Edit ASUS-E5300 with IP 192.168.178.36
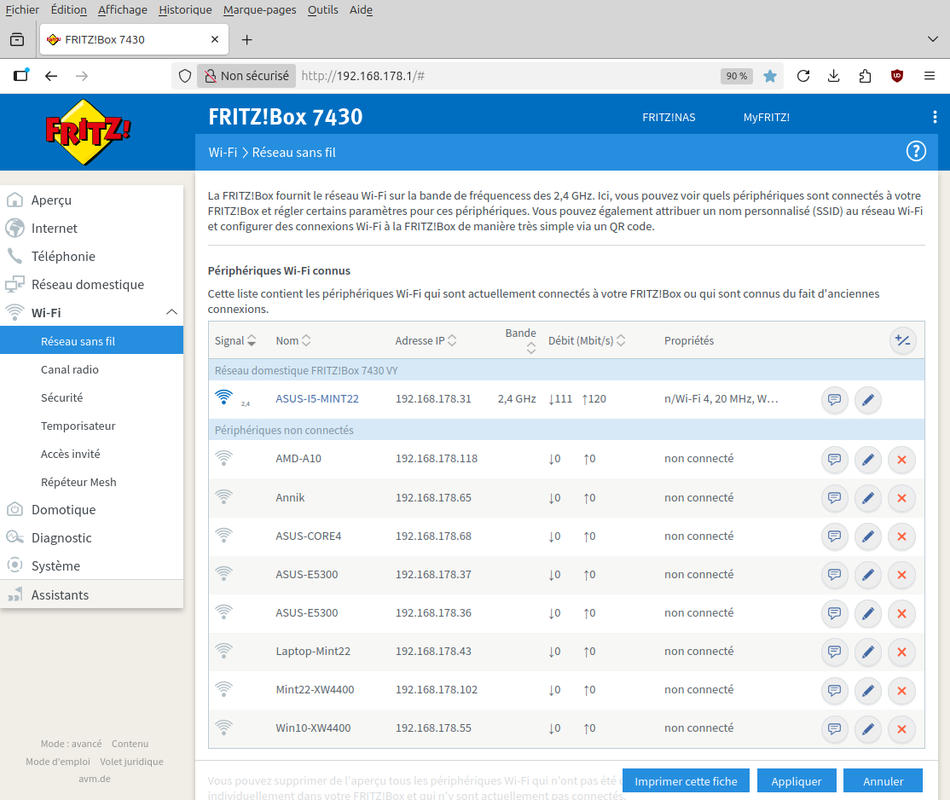 [868, 613]
